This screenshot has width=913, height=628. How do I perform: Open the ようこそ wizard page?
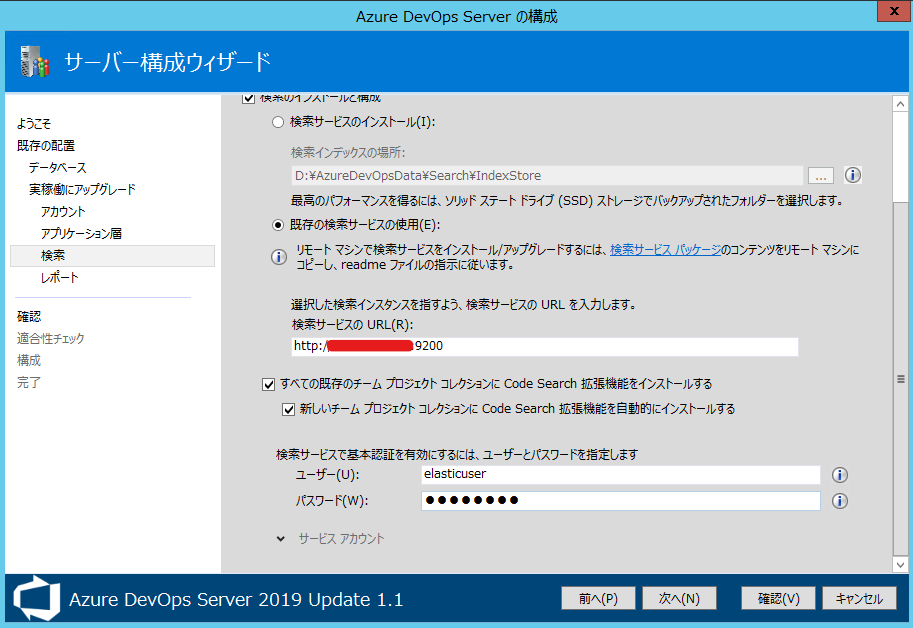pos(34,123)
